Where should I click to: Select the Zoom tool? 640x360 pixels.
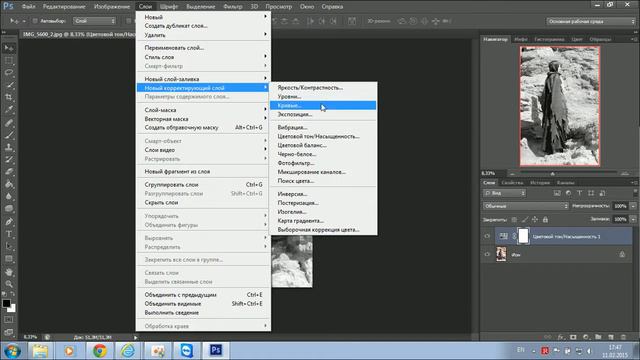pyautogui.click(x=9, y=284)
